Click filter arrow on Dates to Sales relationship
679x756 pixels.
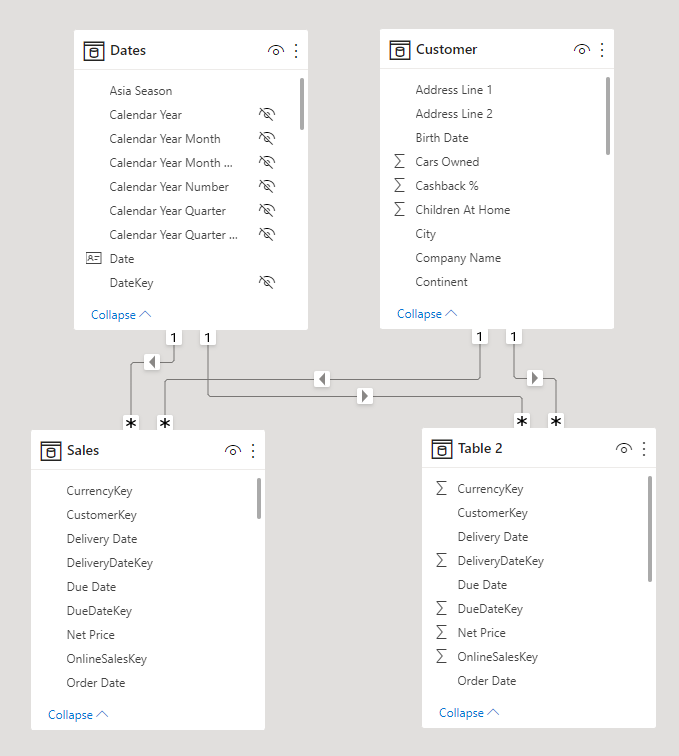click(152, 362)
